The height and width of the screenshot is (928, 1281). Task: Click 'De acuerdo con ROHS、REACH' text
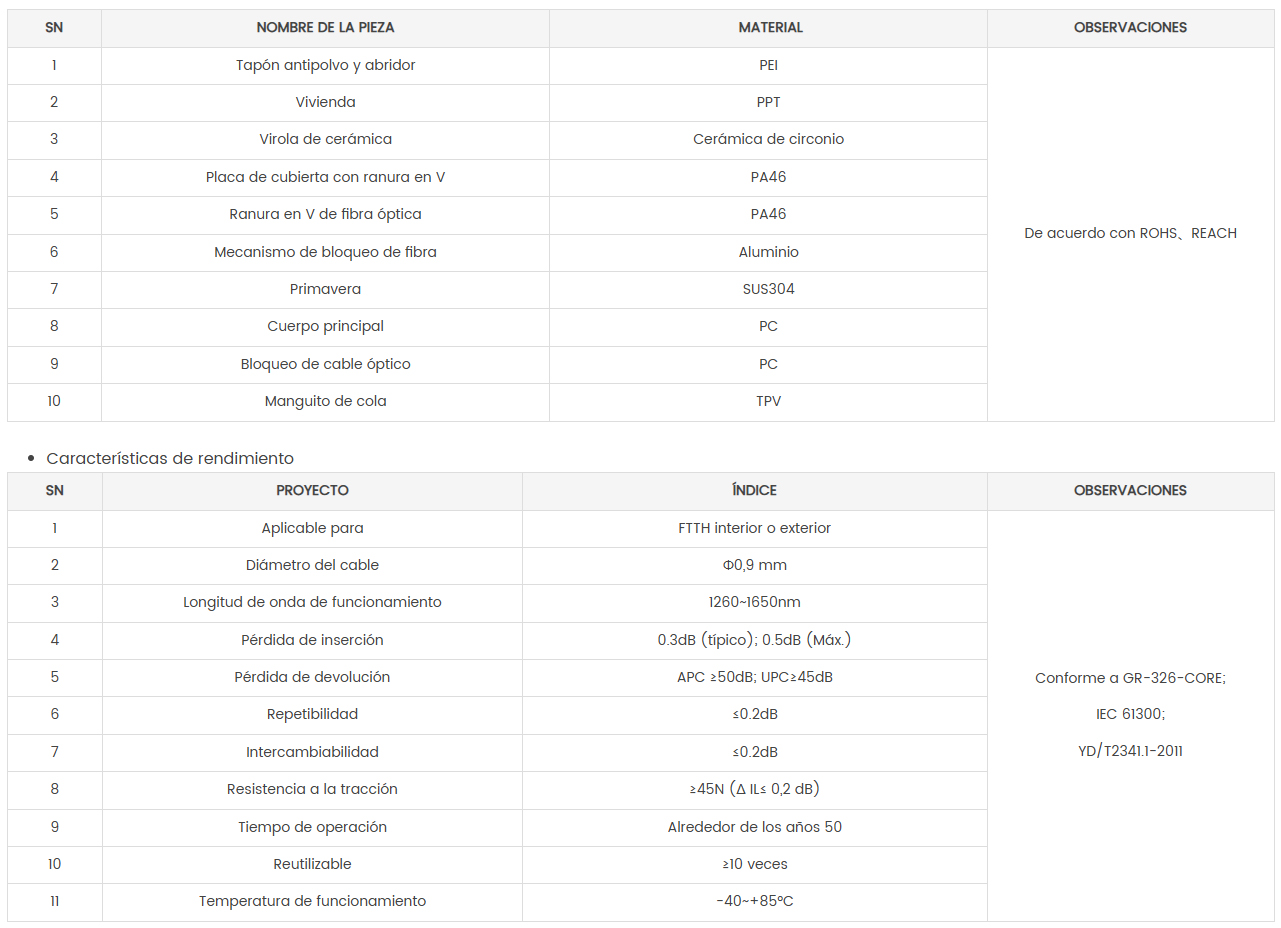click(x=1130, y=233)
